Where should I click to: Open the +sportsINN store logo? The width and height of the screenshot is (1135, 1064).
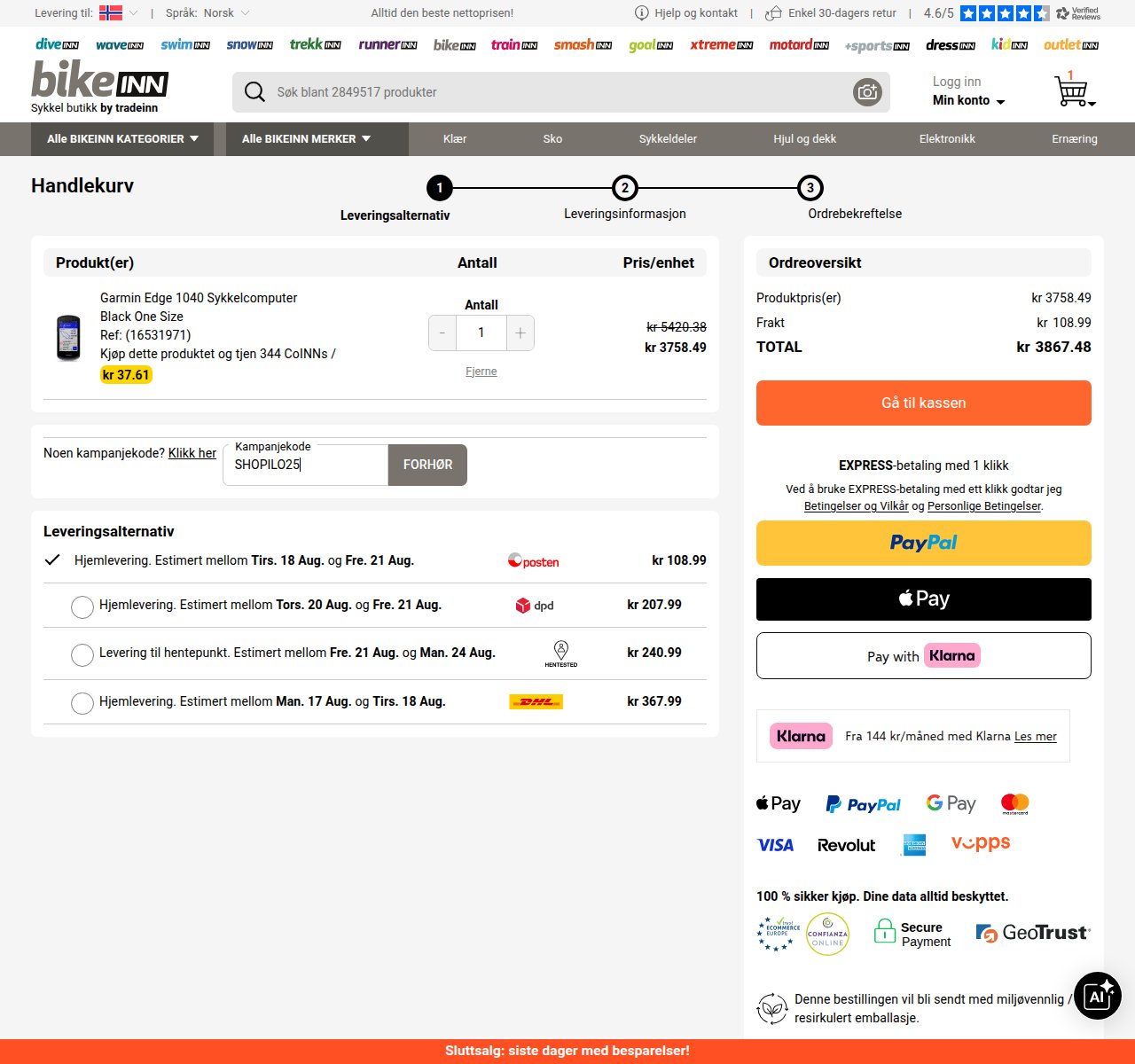click(x=877, y=45)
